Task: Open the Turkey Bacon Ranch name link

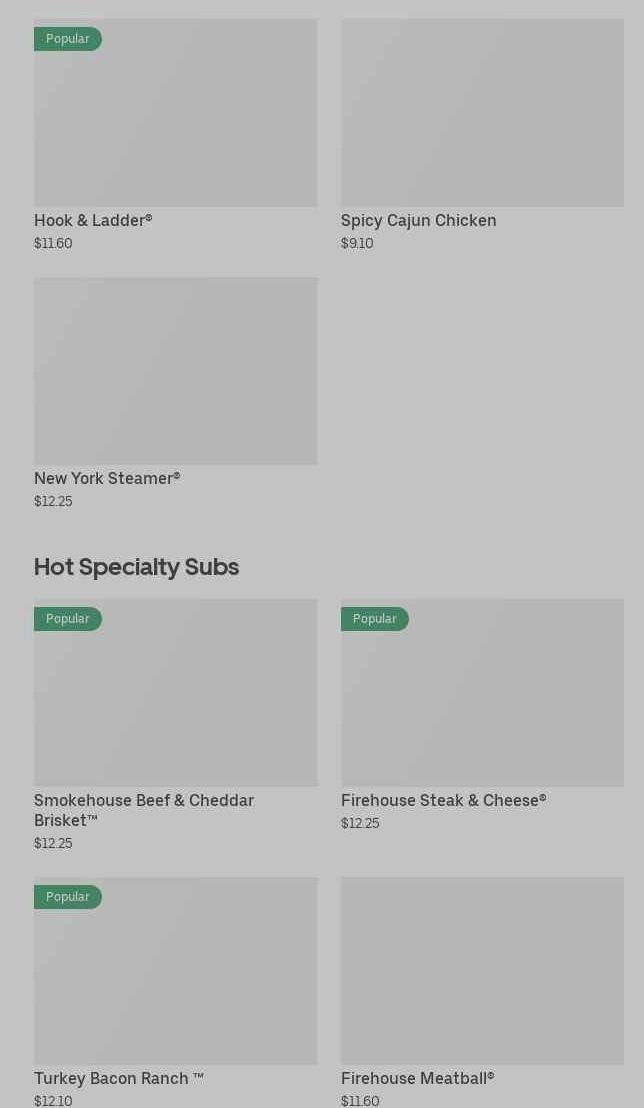Action: (118, 1078)
